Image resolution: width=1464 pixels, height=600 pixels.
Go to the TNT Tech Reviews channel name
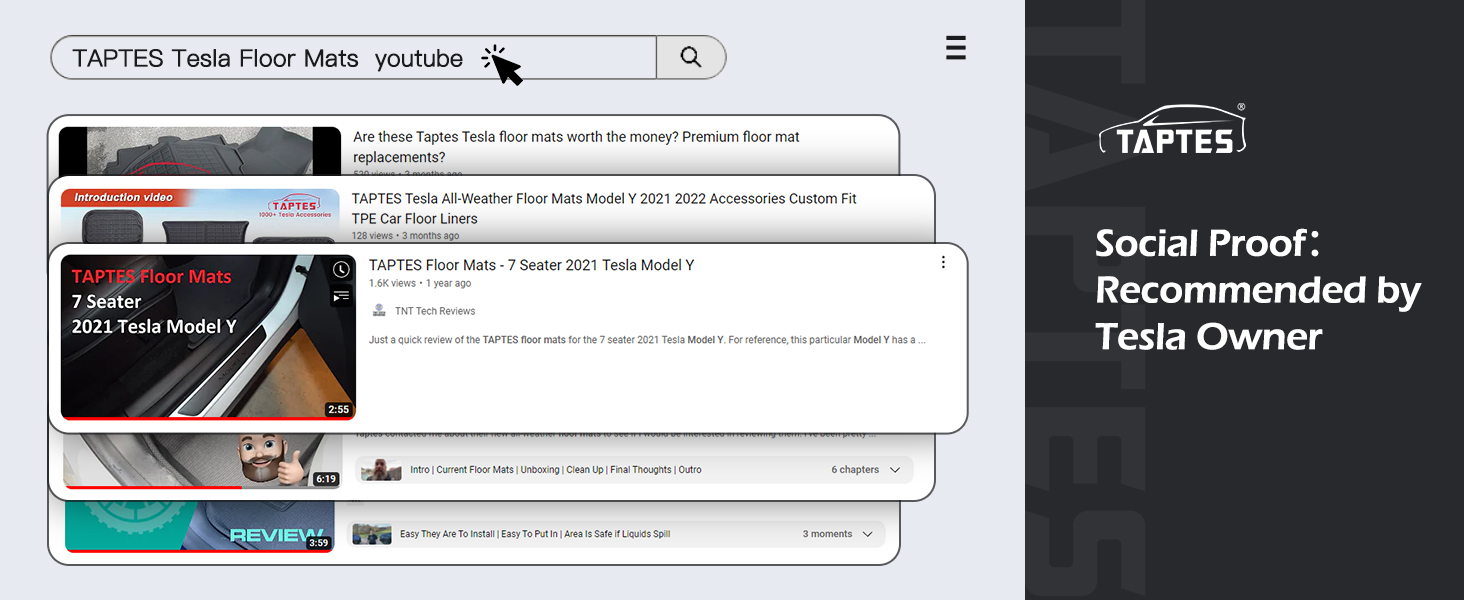pos(435,311)
